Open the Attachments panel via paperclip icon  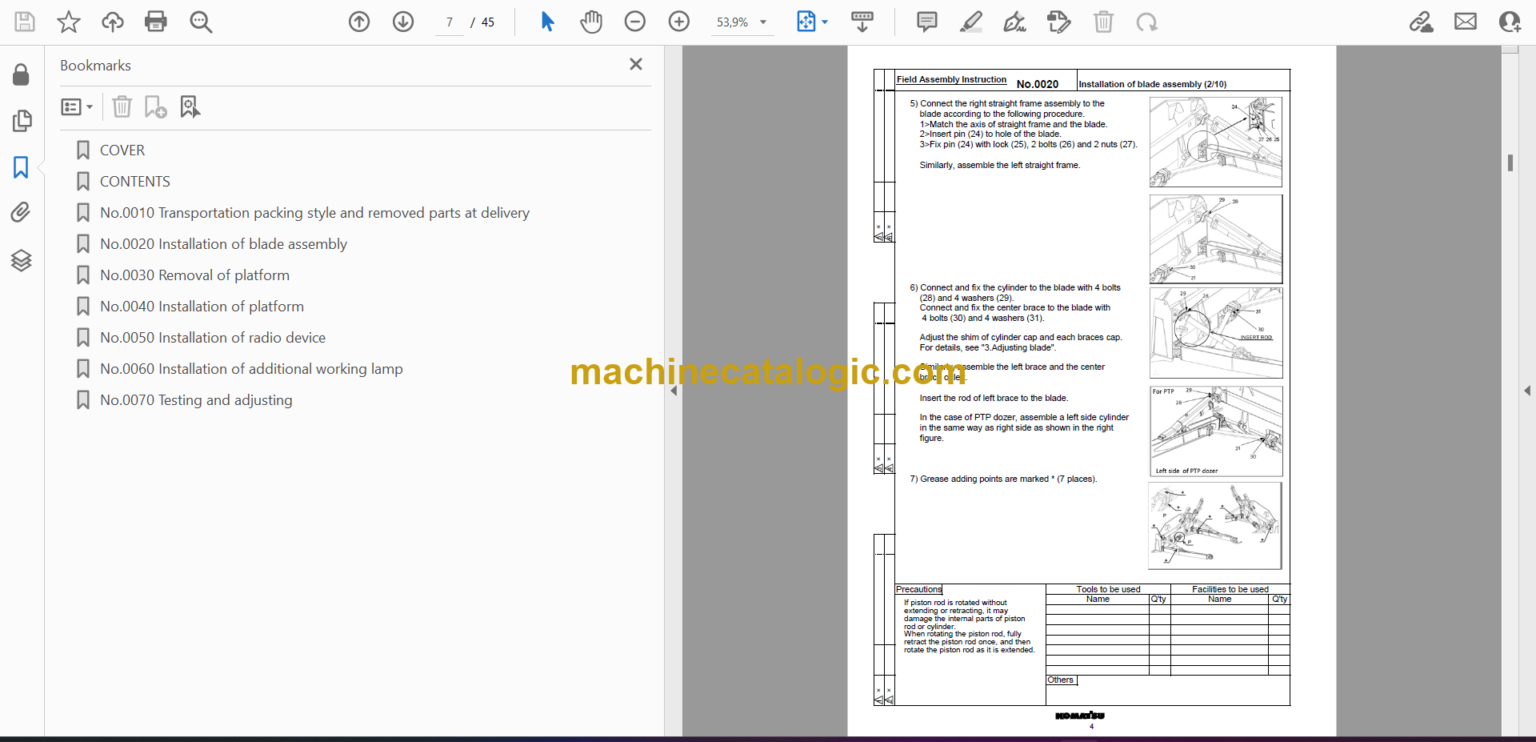21,211
